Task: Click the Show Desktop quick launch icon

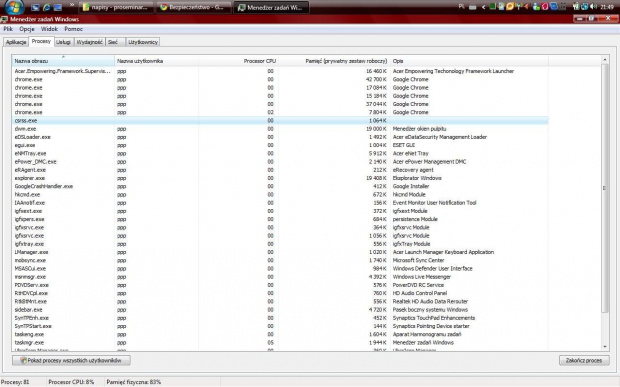Action: coord(35,7)
